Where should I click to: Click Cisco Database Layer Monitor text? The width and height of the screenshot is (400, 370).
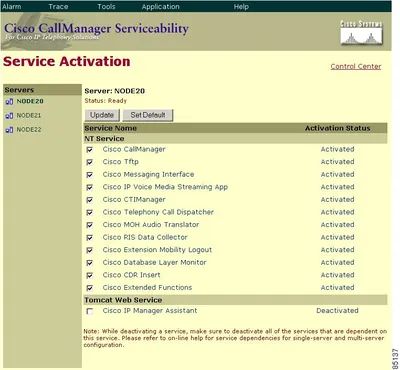[155, 262]
